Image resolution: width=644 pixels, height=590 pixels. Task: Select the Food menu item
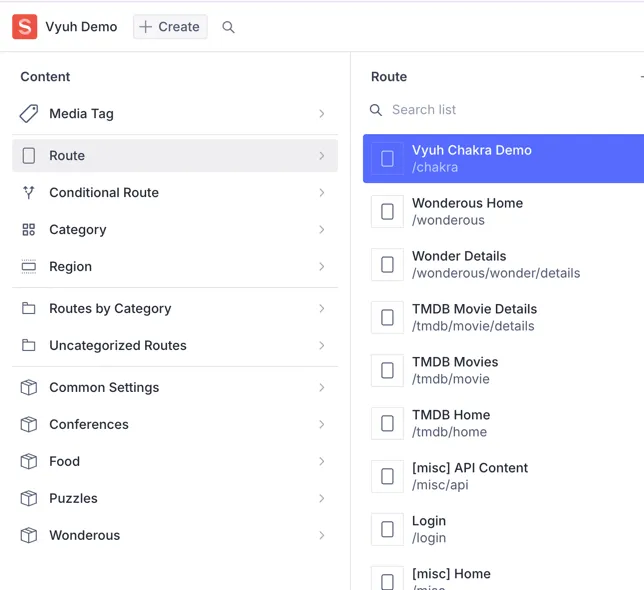[x=64, y=462]
